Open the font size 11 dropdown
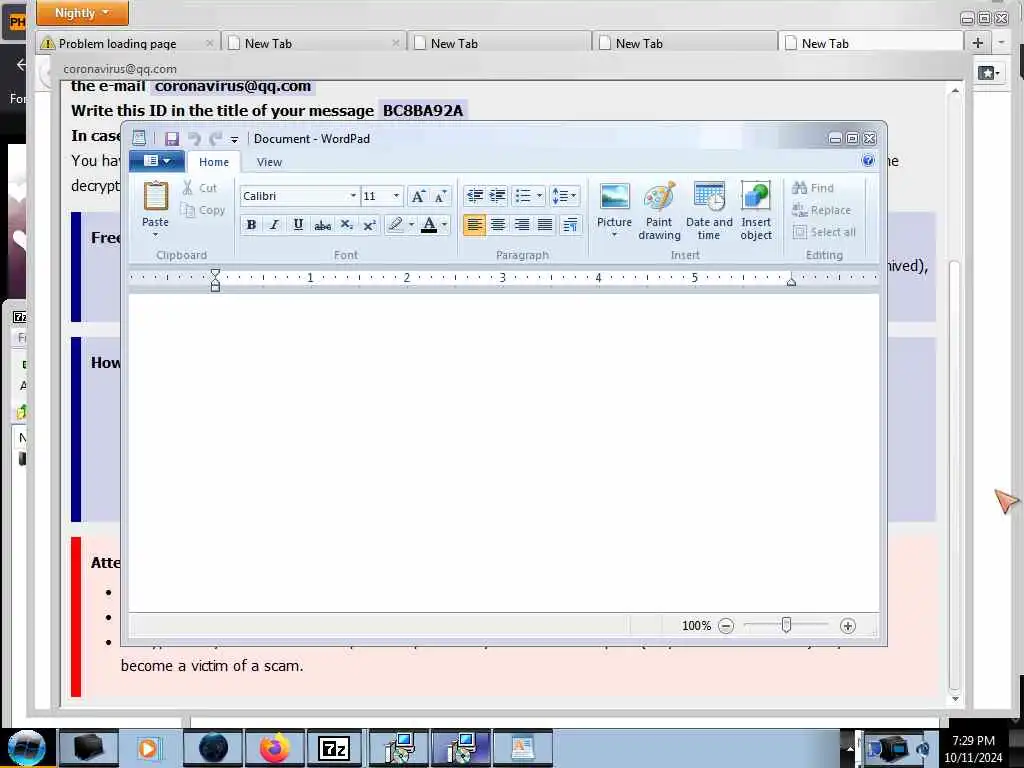 coord(396,196)
